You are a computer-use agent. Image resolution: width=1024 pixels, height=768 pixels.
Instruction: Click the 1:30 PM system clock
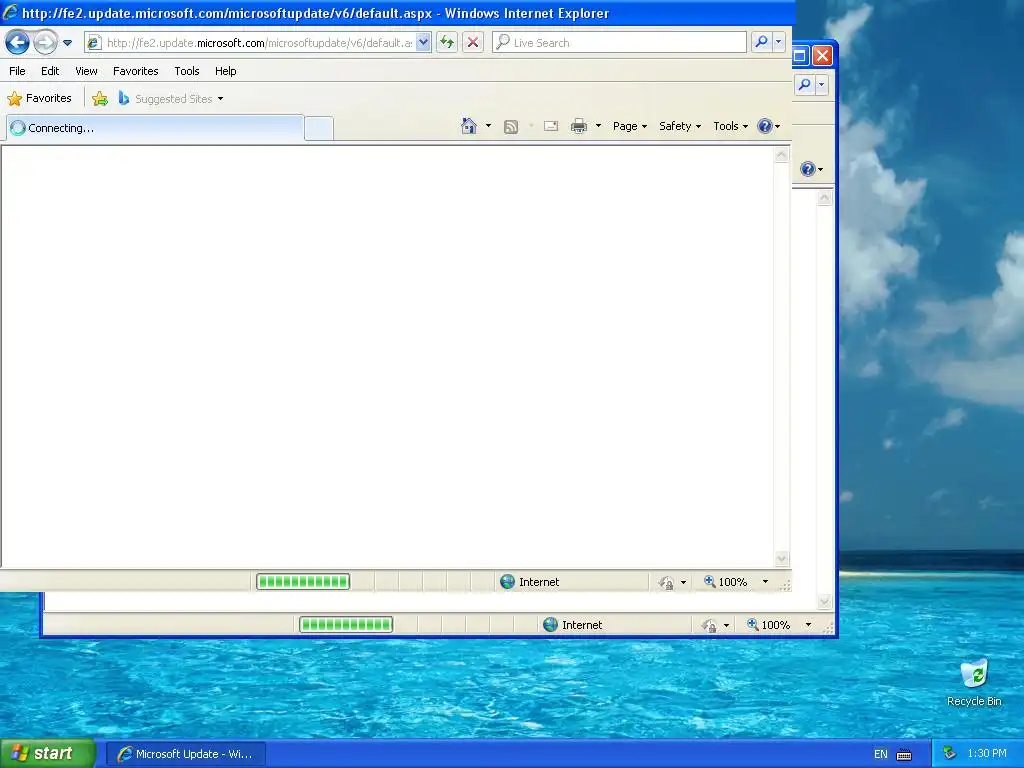[x=987, y=754]
